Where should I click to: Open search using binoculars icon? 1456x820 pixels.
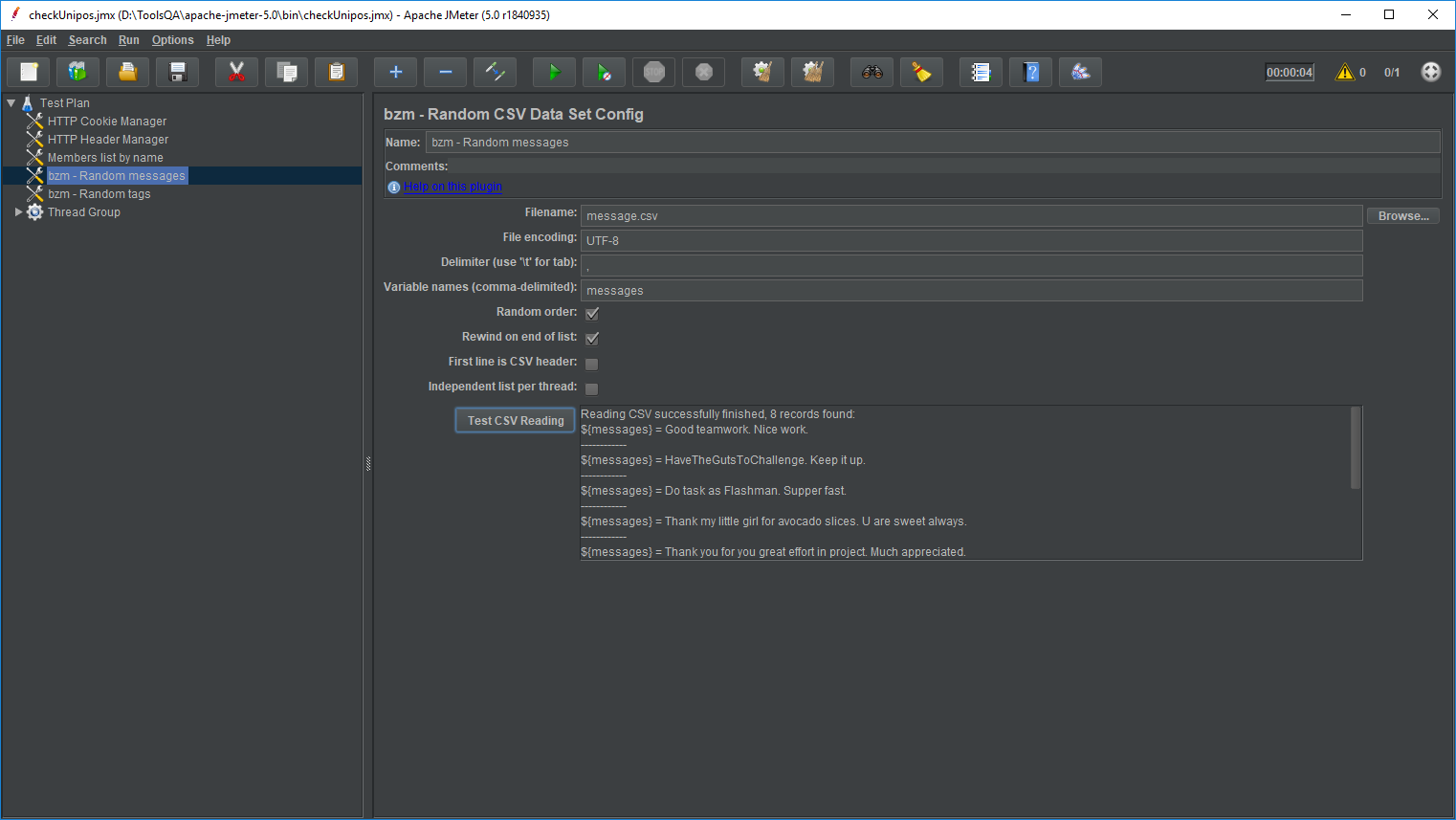(872, 72)
